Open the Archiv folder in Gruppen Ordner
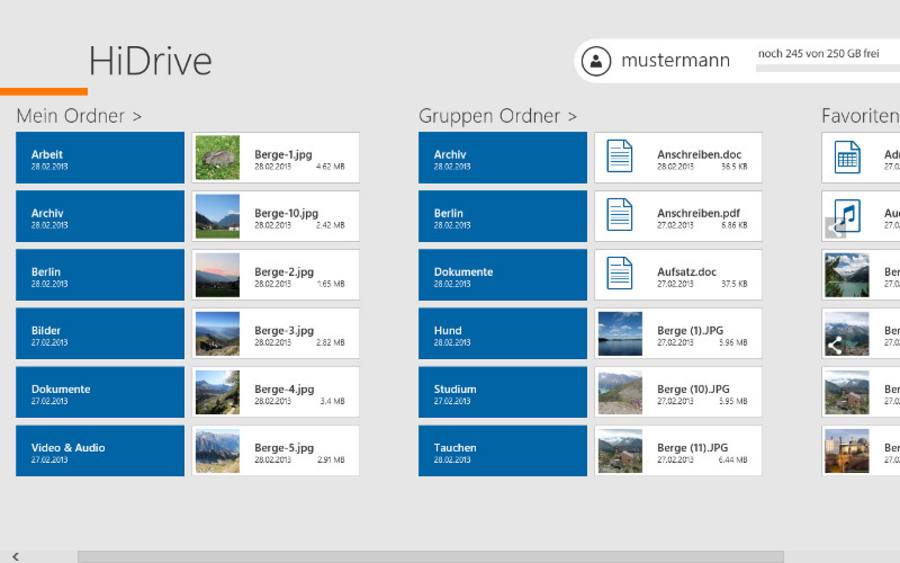The width and height of the screenshot is (900, 563). click(x=503, y=158)
